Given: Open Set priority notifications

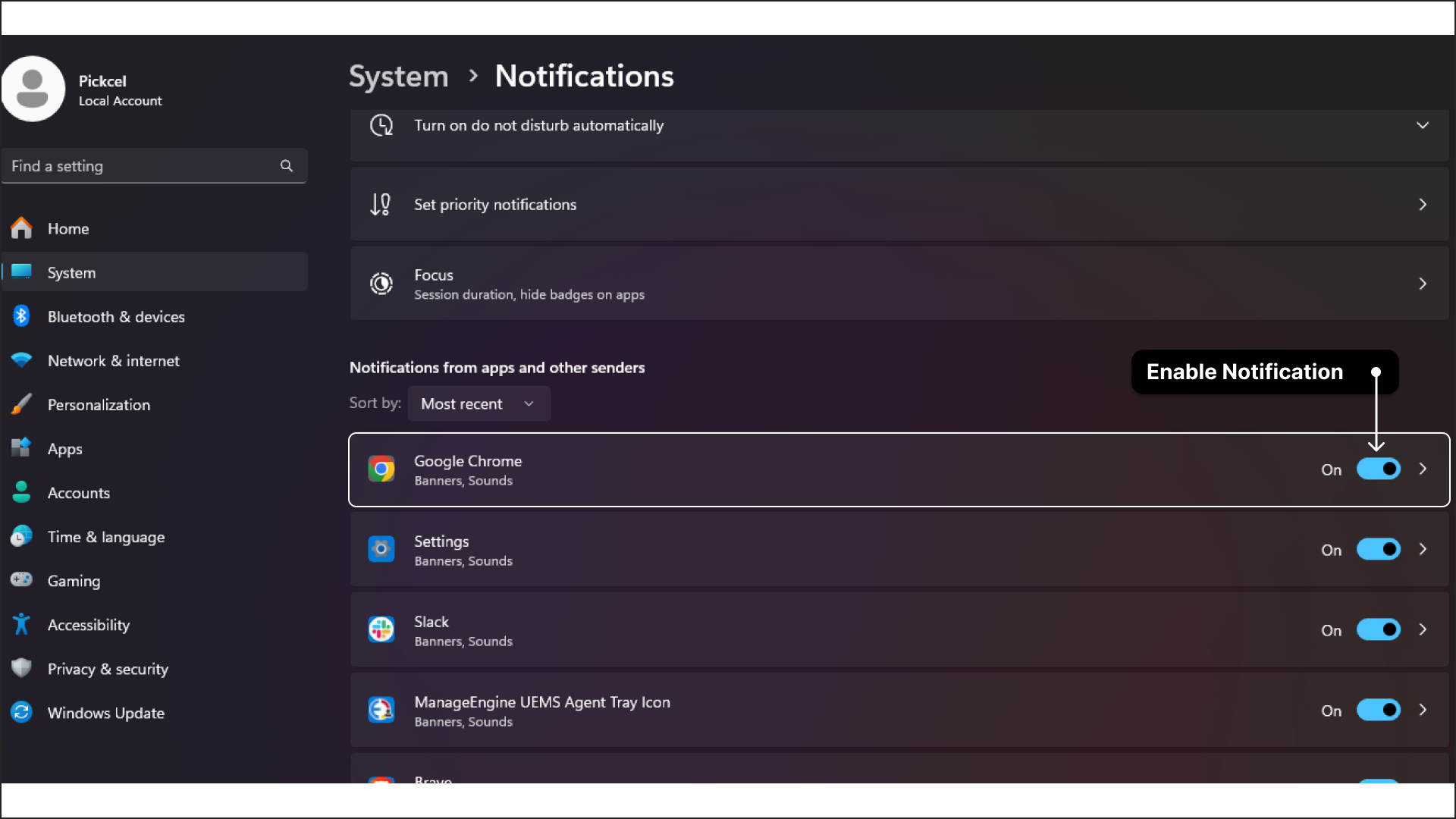Looking at the screenshot, I should pyautogui.click(x=898, y=204).
